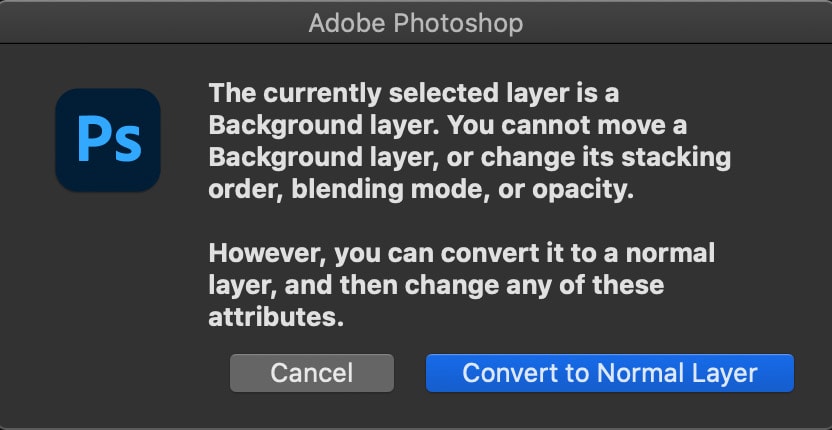Image resolution: width=832 pixels, height=430 pixels.
Task: Click the word "opacity." in the message
Action: click(583, 192)
